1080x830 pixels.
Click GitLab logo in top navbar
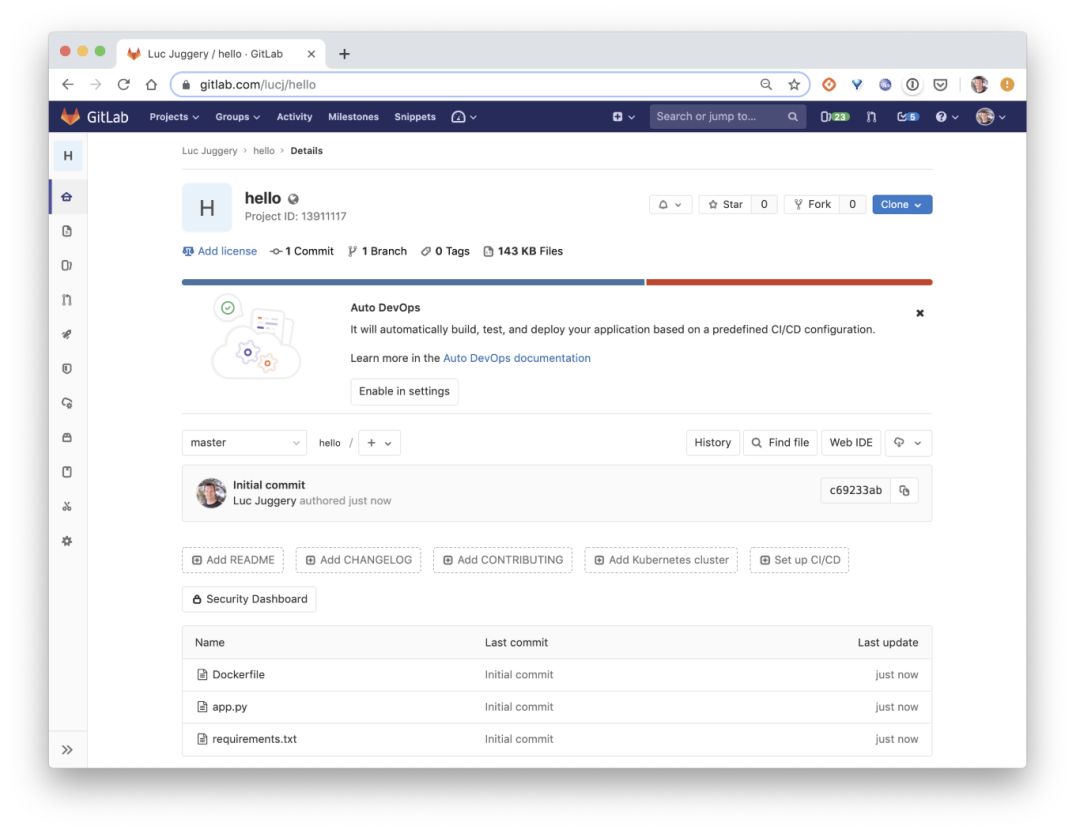point(94,116)
